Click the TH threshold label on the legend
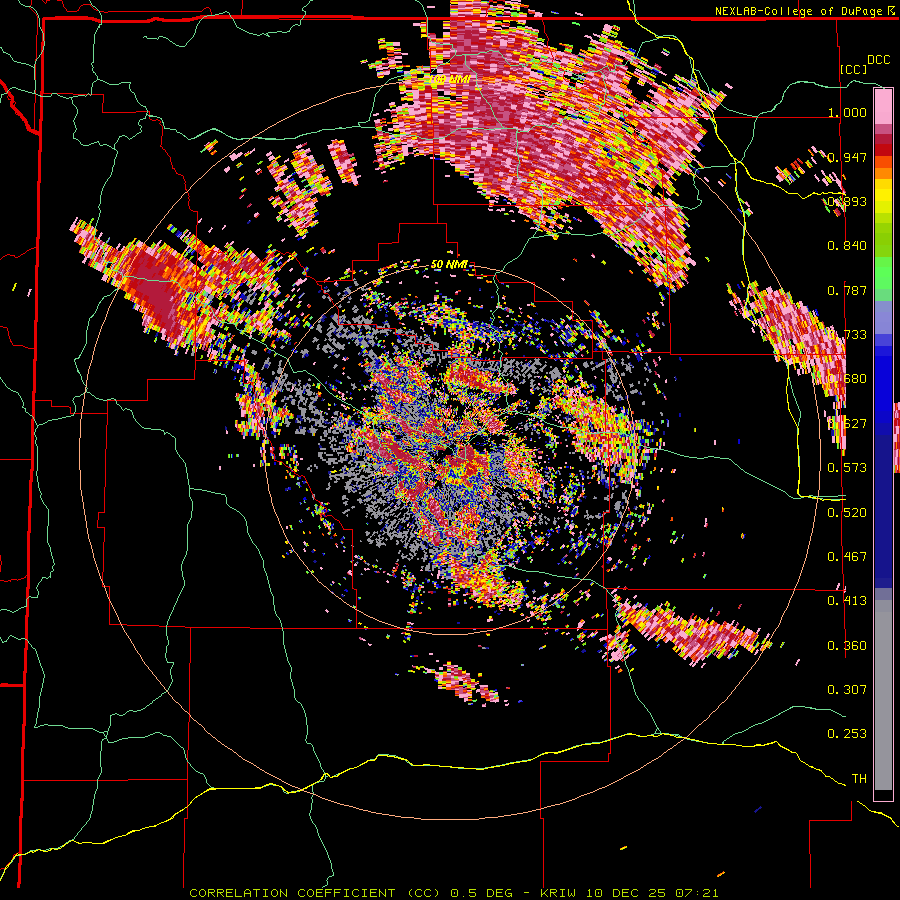Image resolution: width=900 pixels, height=900 pixels. (859, 778)
